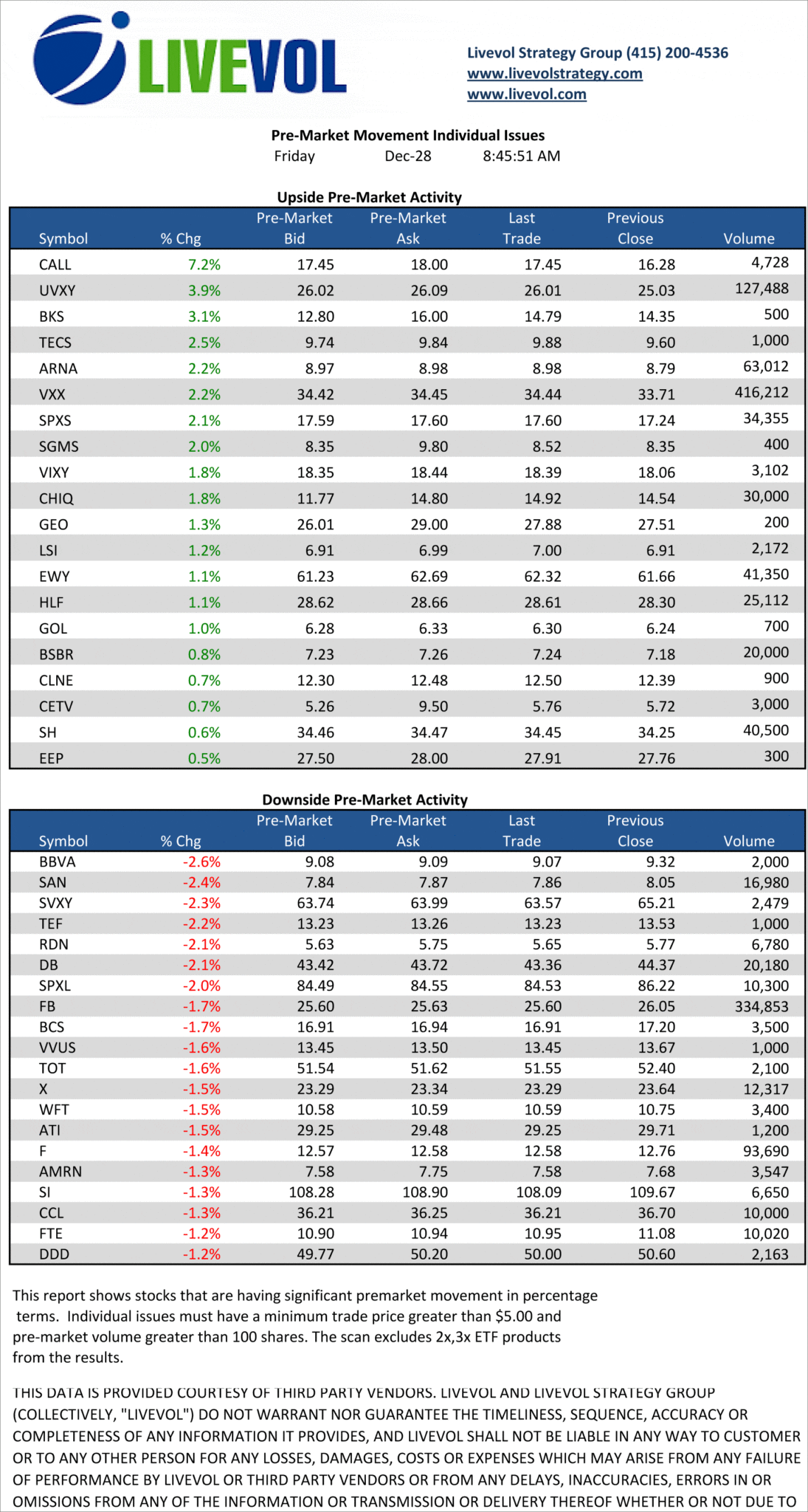
Task: Click EEP symbol in Upside table
Action: (x=51, y=758)
